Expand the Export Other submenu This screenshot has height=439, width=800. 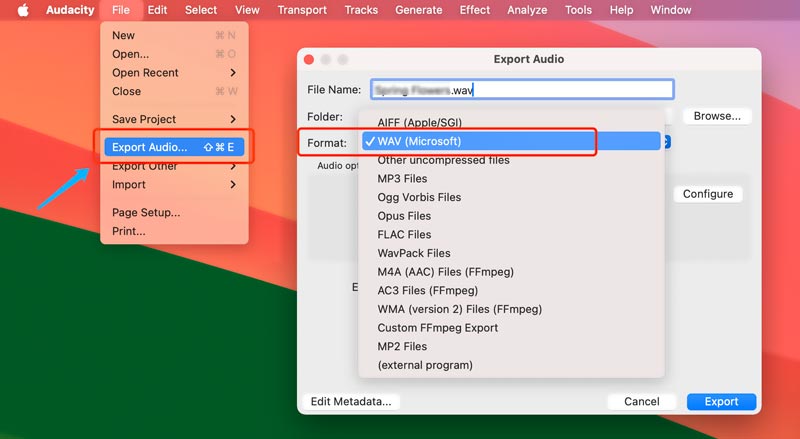(x=174, y=166)
